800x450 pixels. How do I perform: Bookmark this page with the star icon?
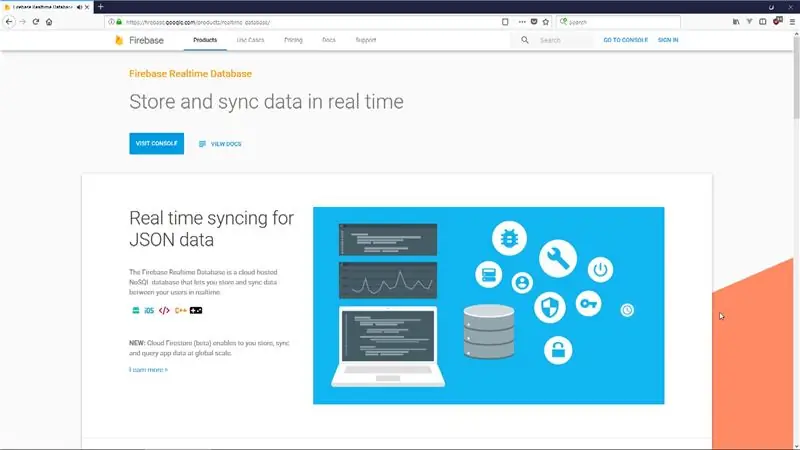546,22
